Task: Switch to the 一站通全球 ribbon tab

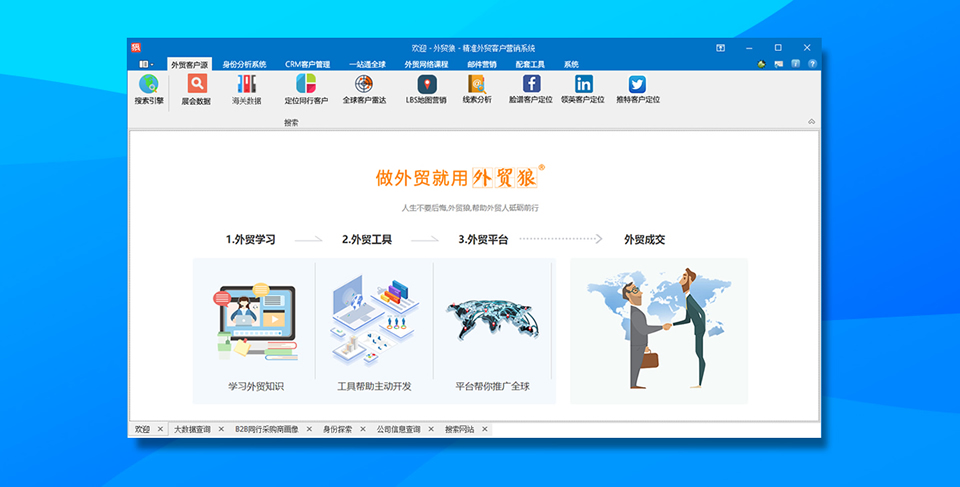Action: tap(367, 64)
